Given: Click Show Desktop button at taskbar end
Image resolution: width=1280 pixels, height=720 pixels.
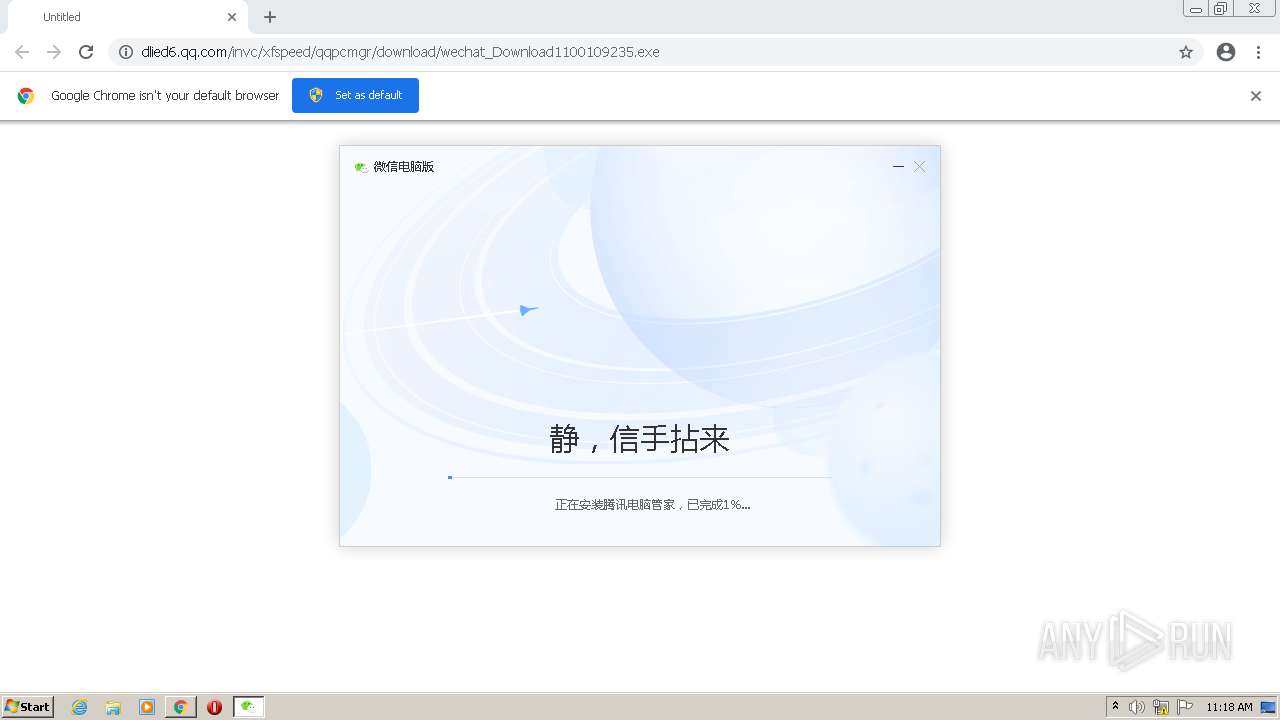Looking at the screenshot, I should tap(1269, 707).
